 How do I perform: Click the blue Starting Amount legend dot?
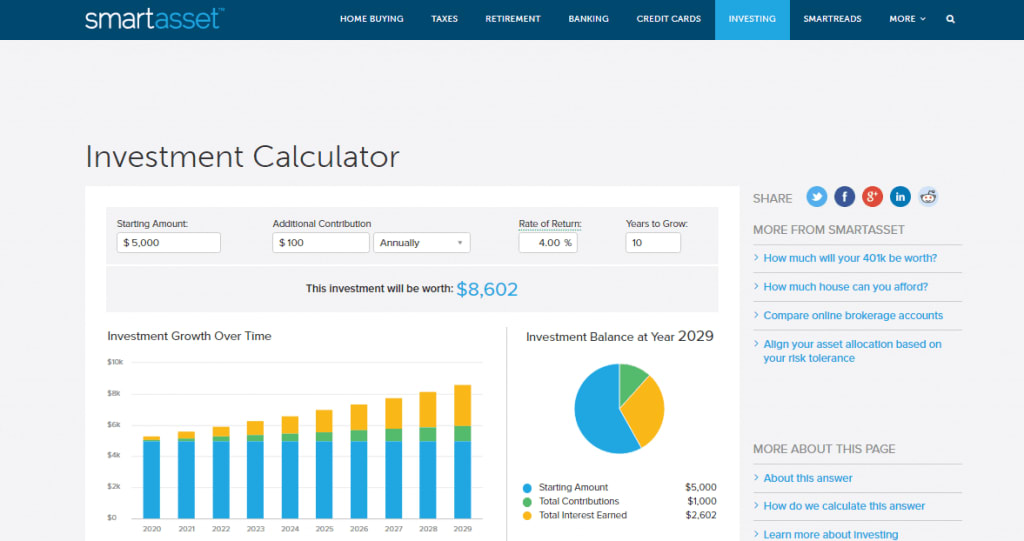tap(527, 488)
